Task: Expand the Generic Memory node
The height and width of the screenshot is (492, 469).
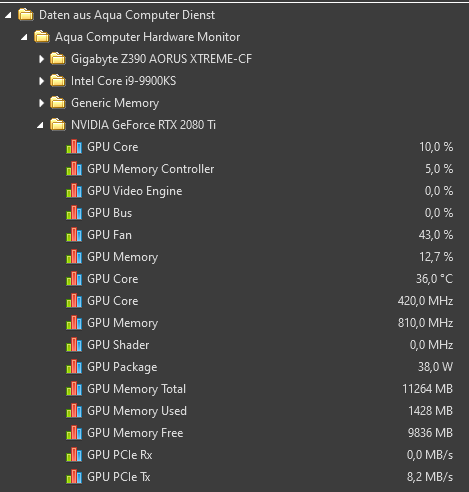Action: (x=41, y=103)
